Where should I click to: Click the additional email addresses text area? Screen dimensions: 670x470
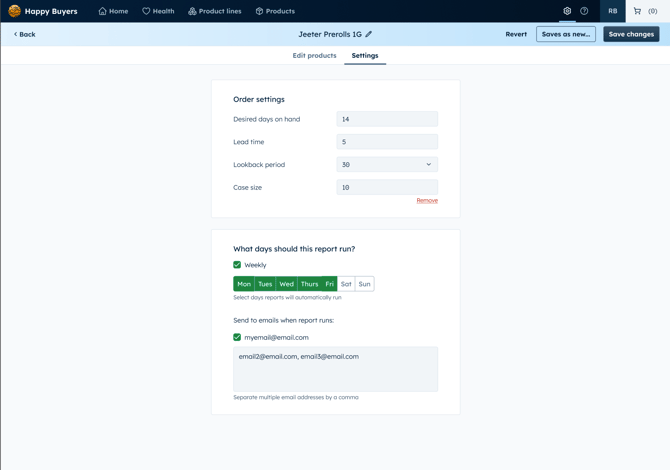[x=335, y=369]
